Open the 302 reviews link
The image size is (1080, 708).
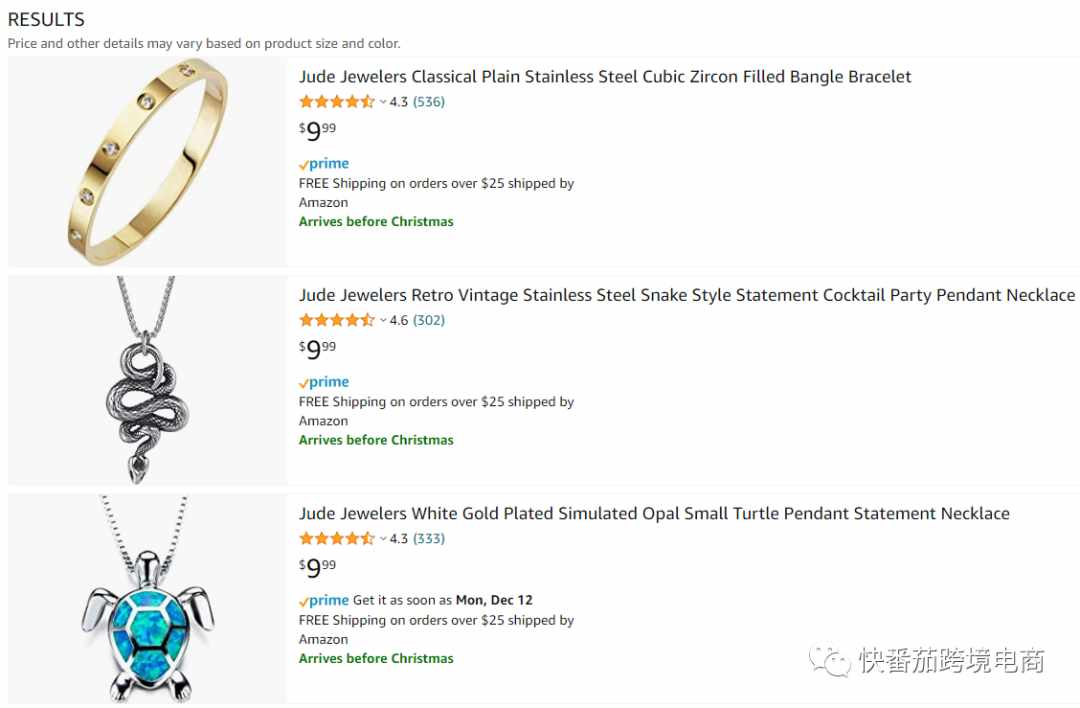coord(428,320)
